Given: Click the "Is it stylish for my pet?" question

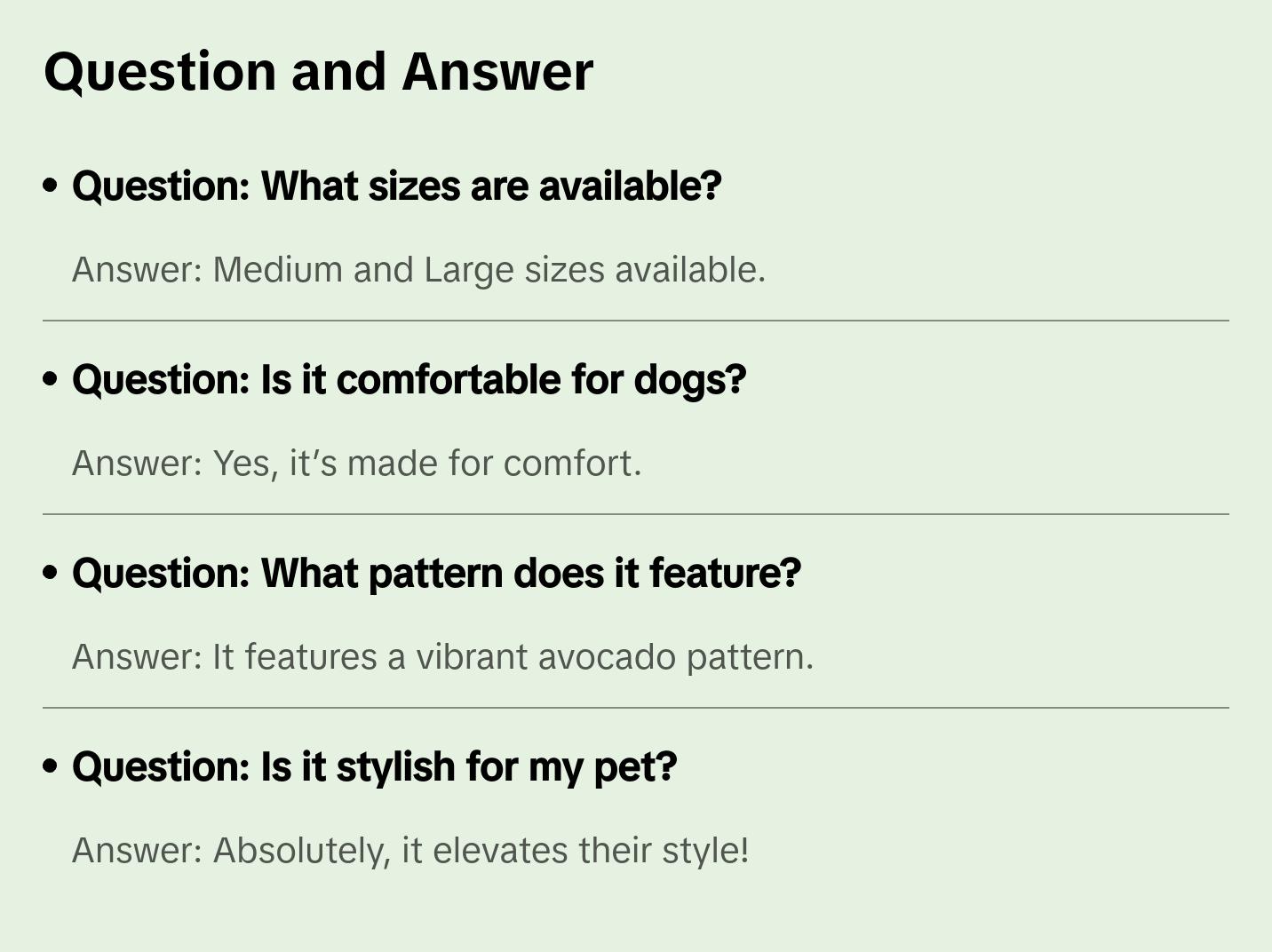Looking at the screenshot, I should (x=374, y=767).
